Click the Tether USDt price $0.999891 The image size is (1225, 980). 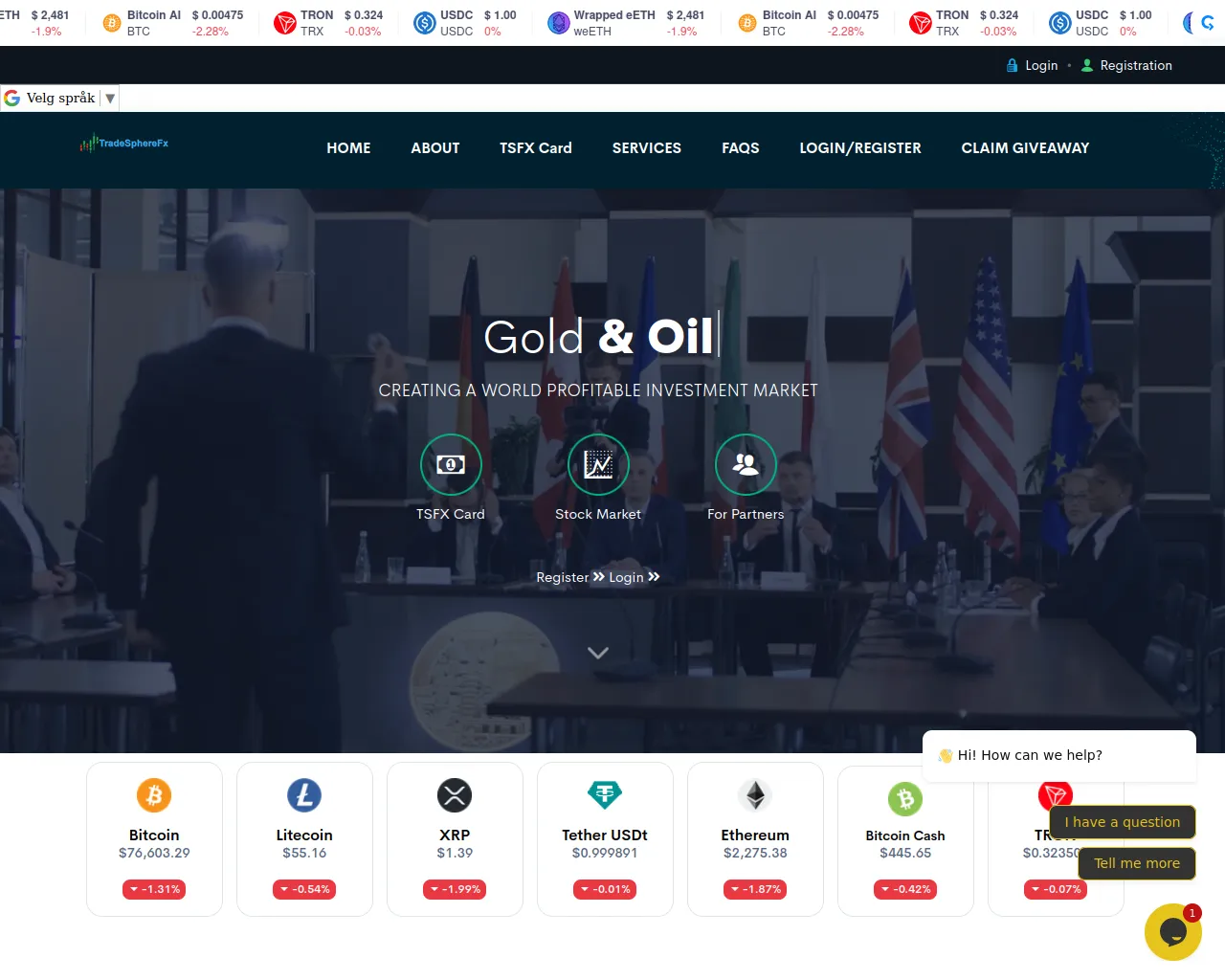click(605, 853)
